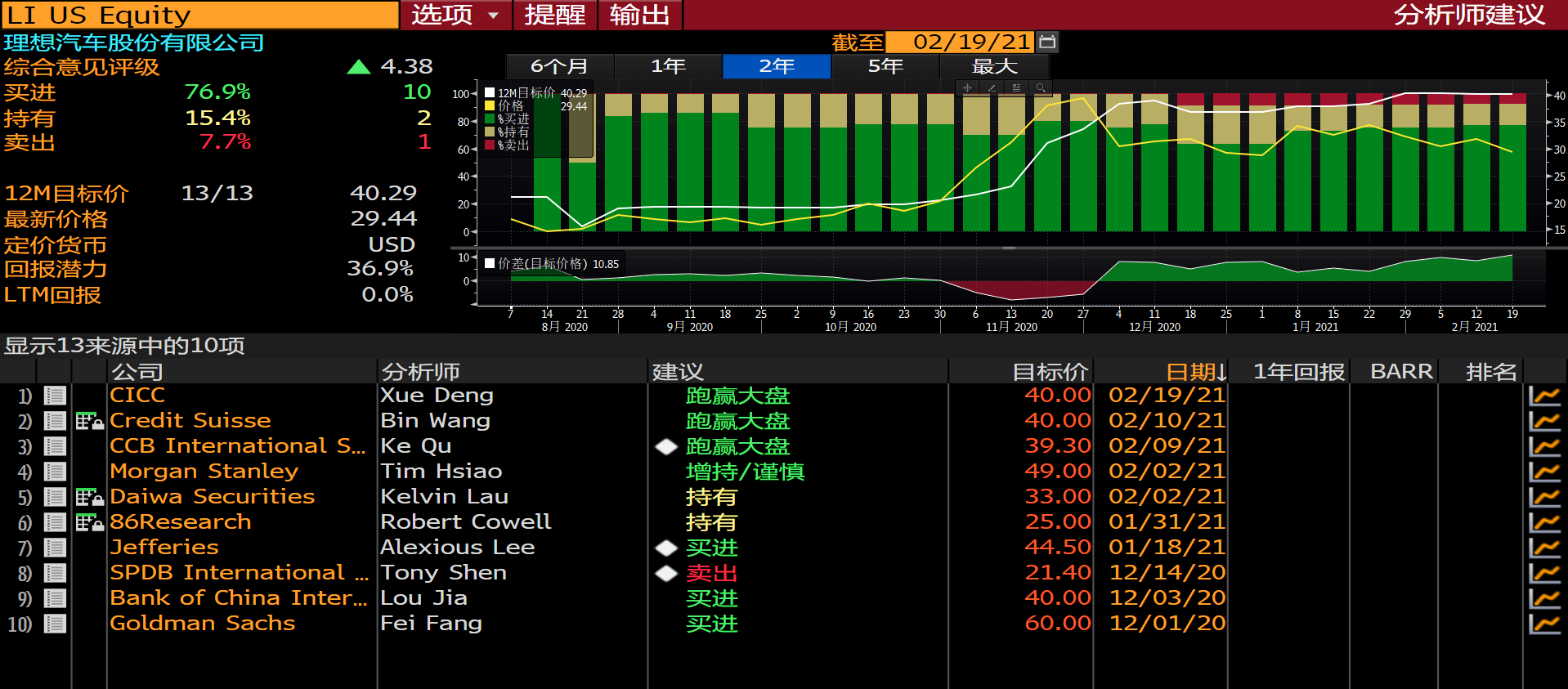This screenshot has height=689, width=1568.
Task: Click the diamond marker in Jefferies' row
Action: click(x=666, y=548)
